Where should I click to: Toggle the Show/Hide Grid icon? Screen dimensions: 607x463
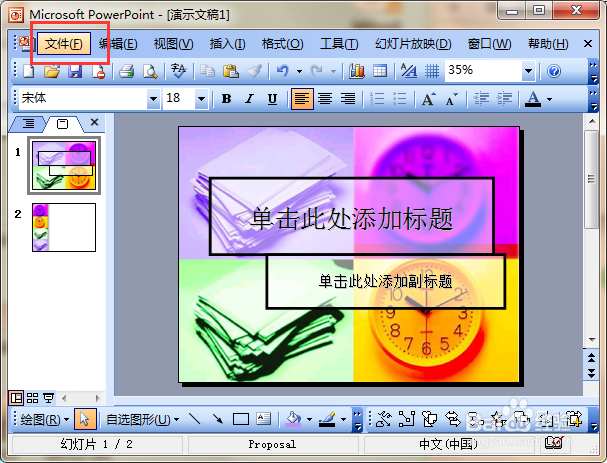(x=432, y=71)
